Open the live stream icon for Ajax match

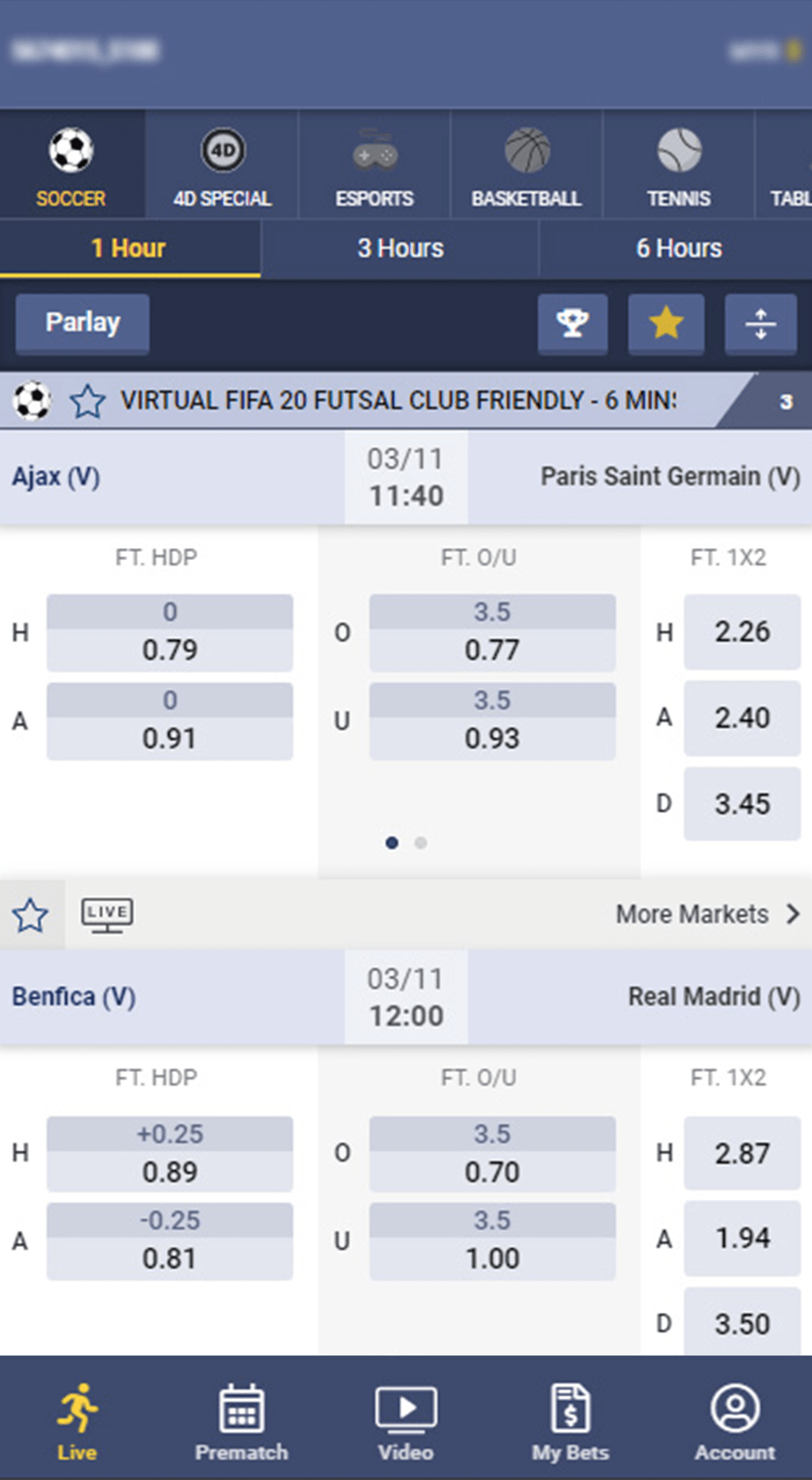coord(107,914)
